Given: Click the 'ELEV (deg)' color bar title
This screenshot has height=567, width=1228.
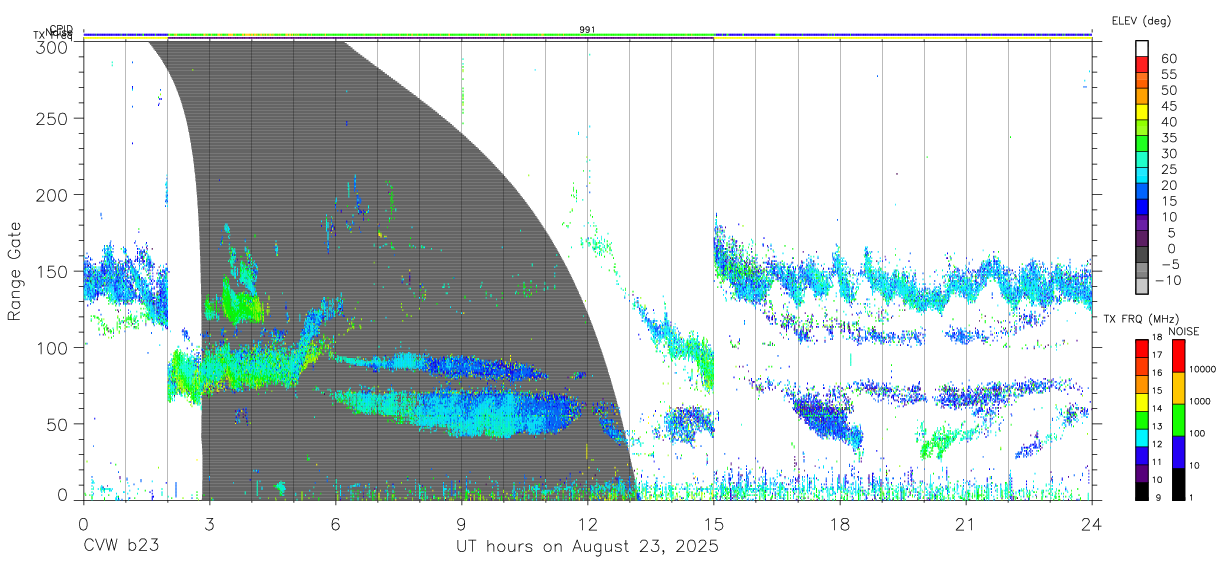Looking at the screenshot, I should (1140, 20).
